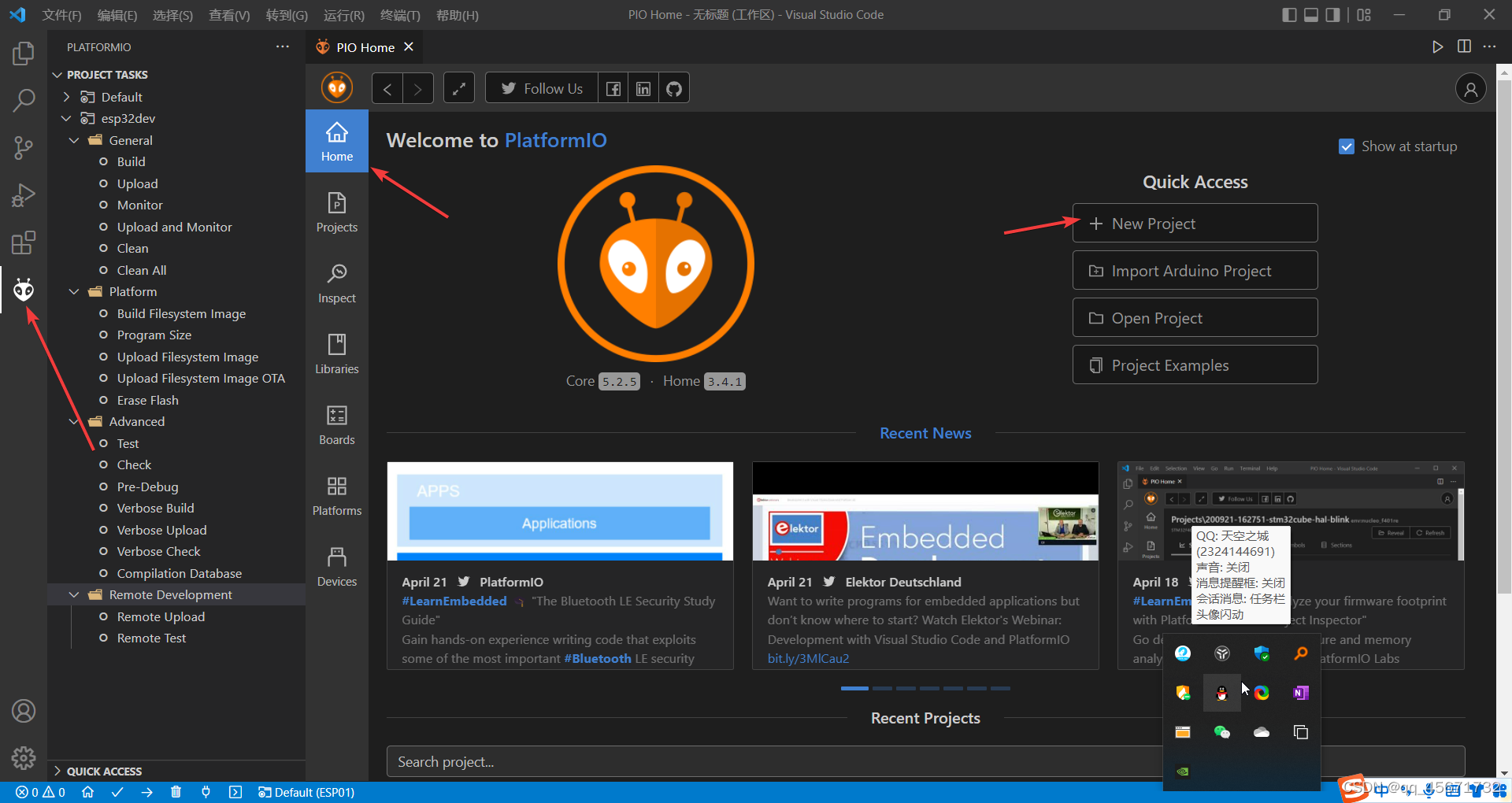
Task: Go back in PIO Home navigation
Action: click(x=387, y=88)
